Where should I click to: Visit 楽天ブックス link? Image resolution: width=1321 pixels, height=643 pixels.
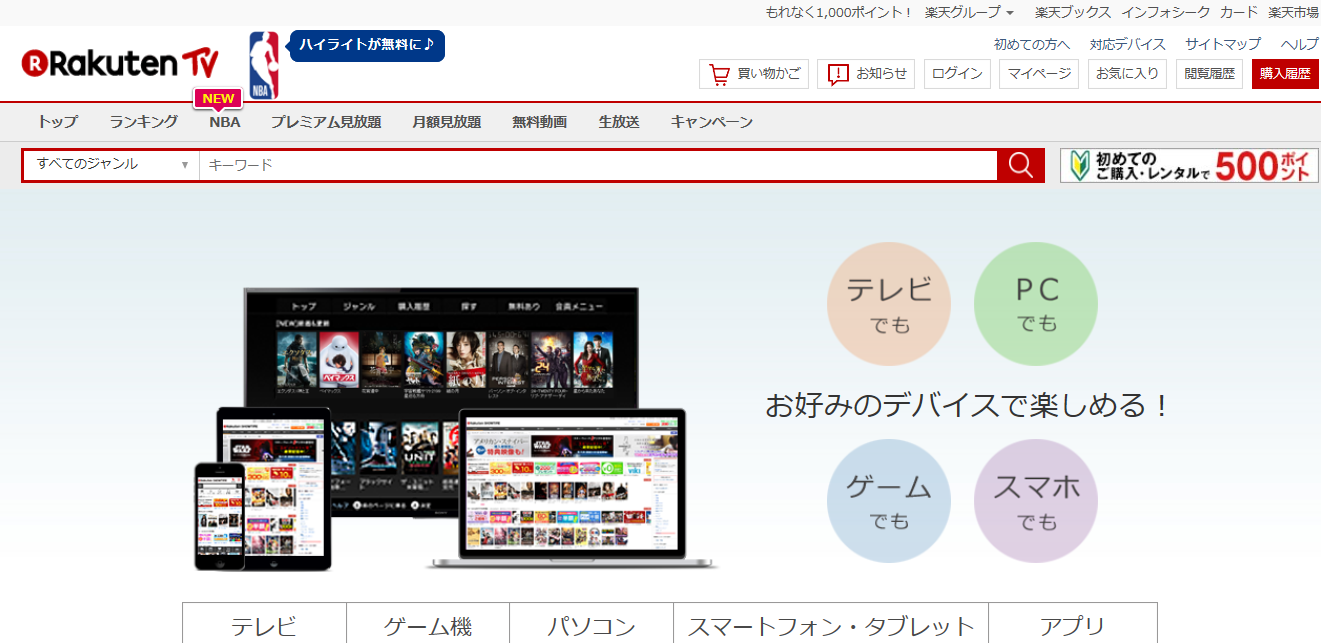click(x=1073, y=12)
